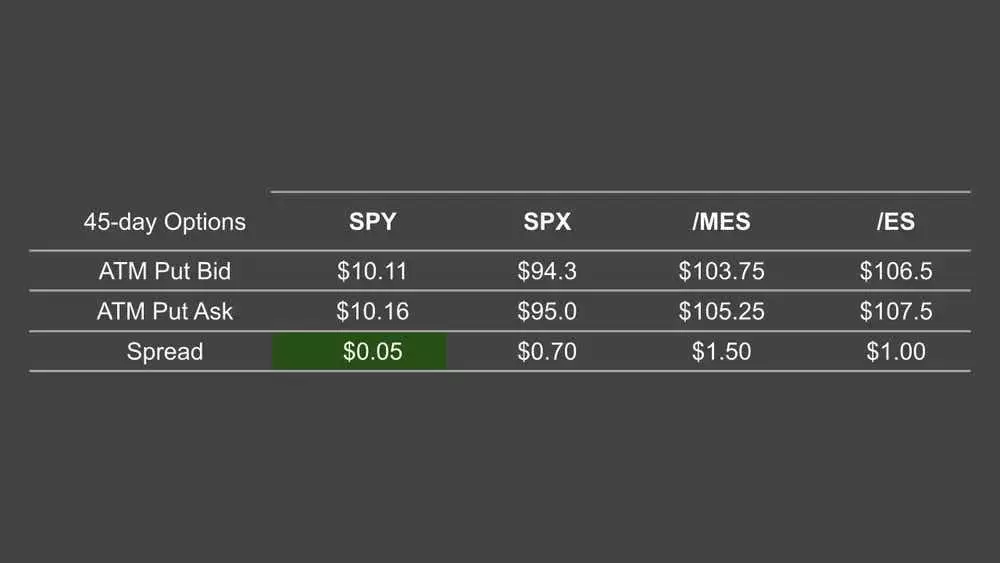Screen dimensions: 1000x563
Task: Click the green highlighted $0.05 cell
Action: point(372,351)
